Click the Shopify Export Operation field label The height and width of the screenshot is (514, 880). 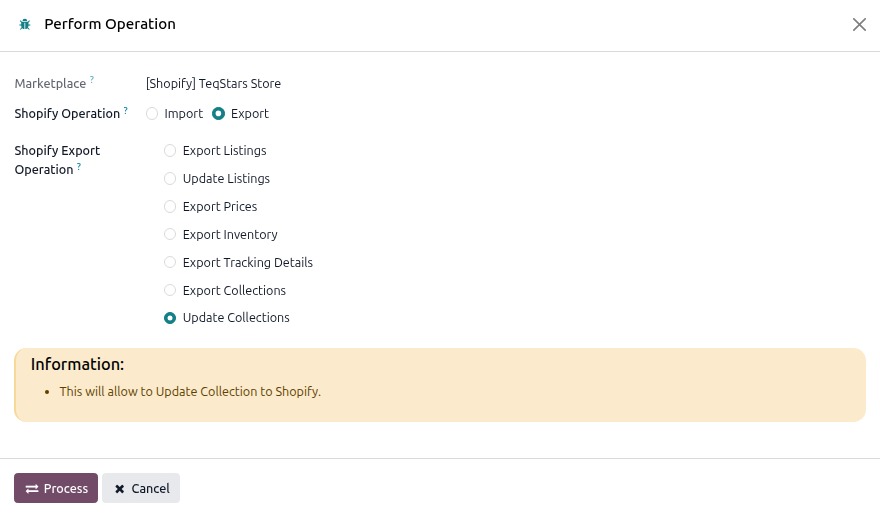pos(57,160)
